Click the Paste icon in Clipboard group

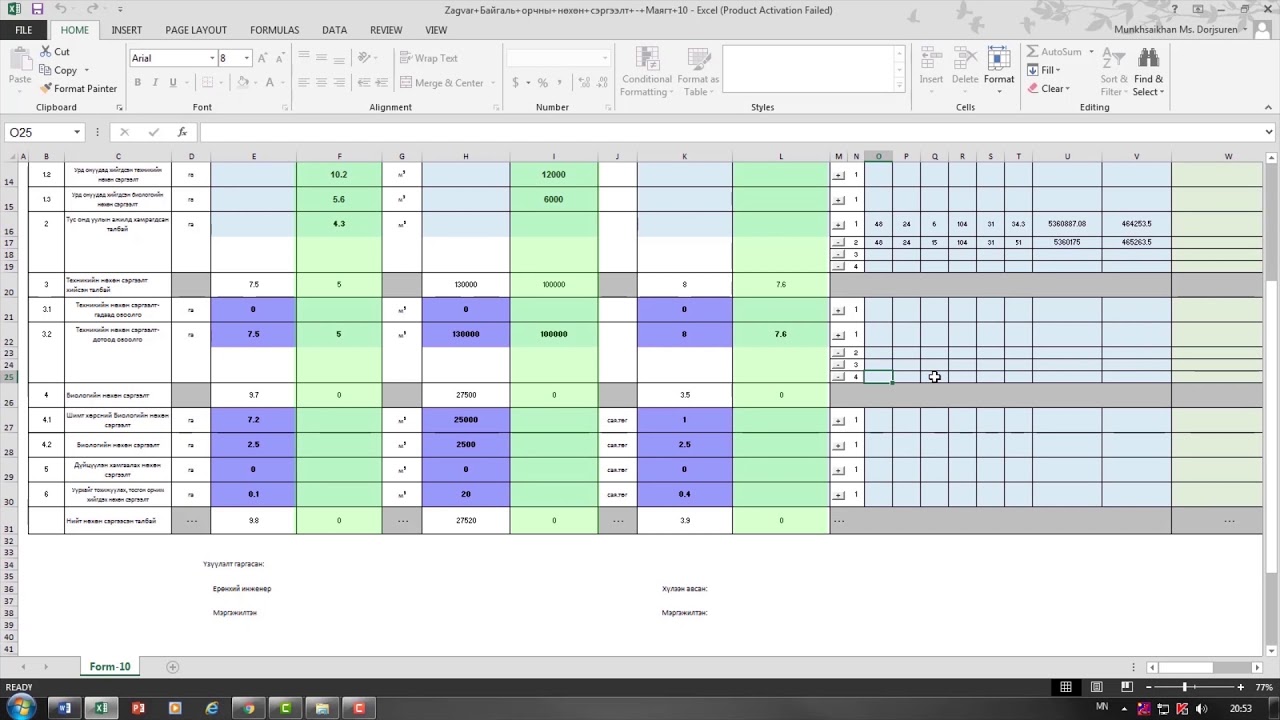[19, 60]
